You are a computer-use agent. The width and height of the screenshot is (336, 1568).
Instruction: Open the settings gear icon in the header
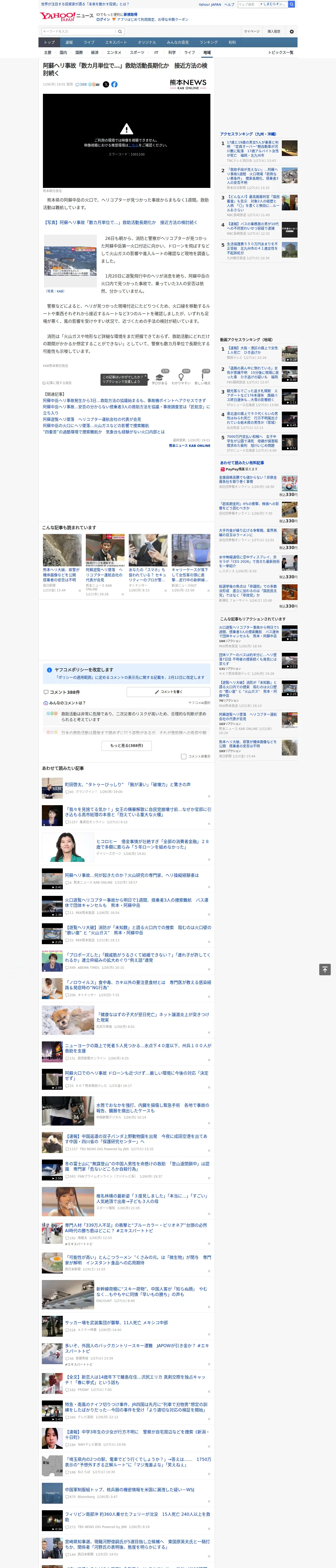pyautogui.click(x=292, y=32)
